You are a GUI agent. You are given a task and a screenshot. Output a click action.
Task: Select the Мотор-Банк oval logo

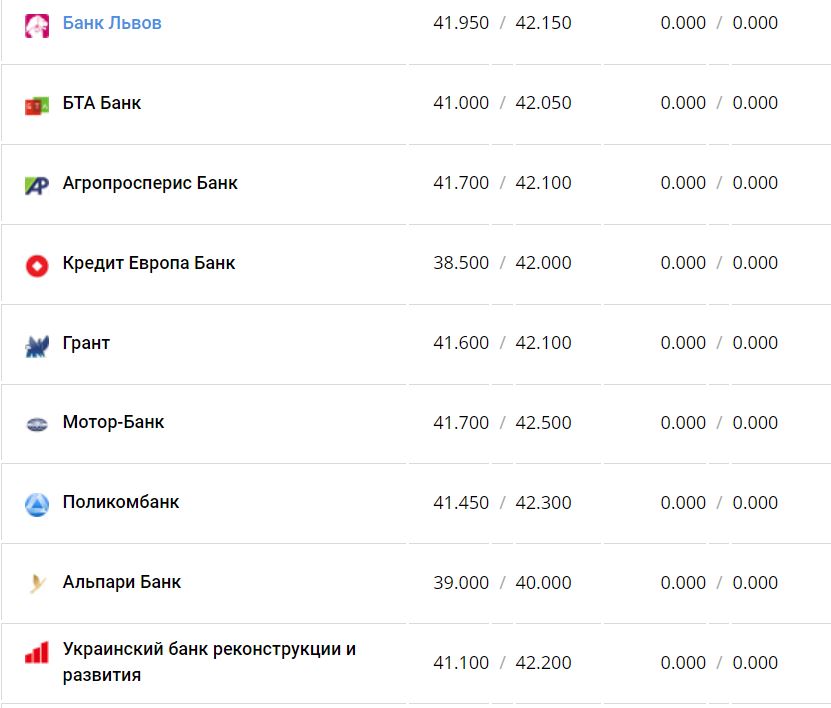click(x=38, y=422)
